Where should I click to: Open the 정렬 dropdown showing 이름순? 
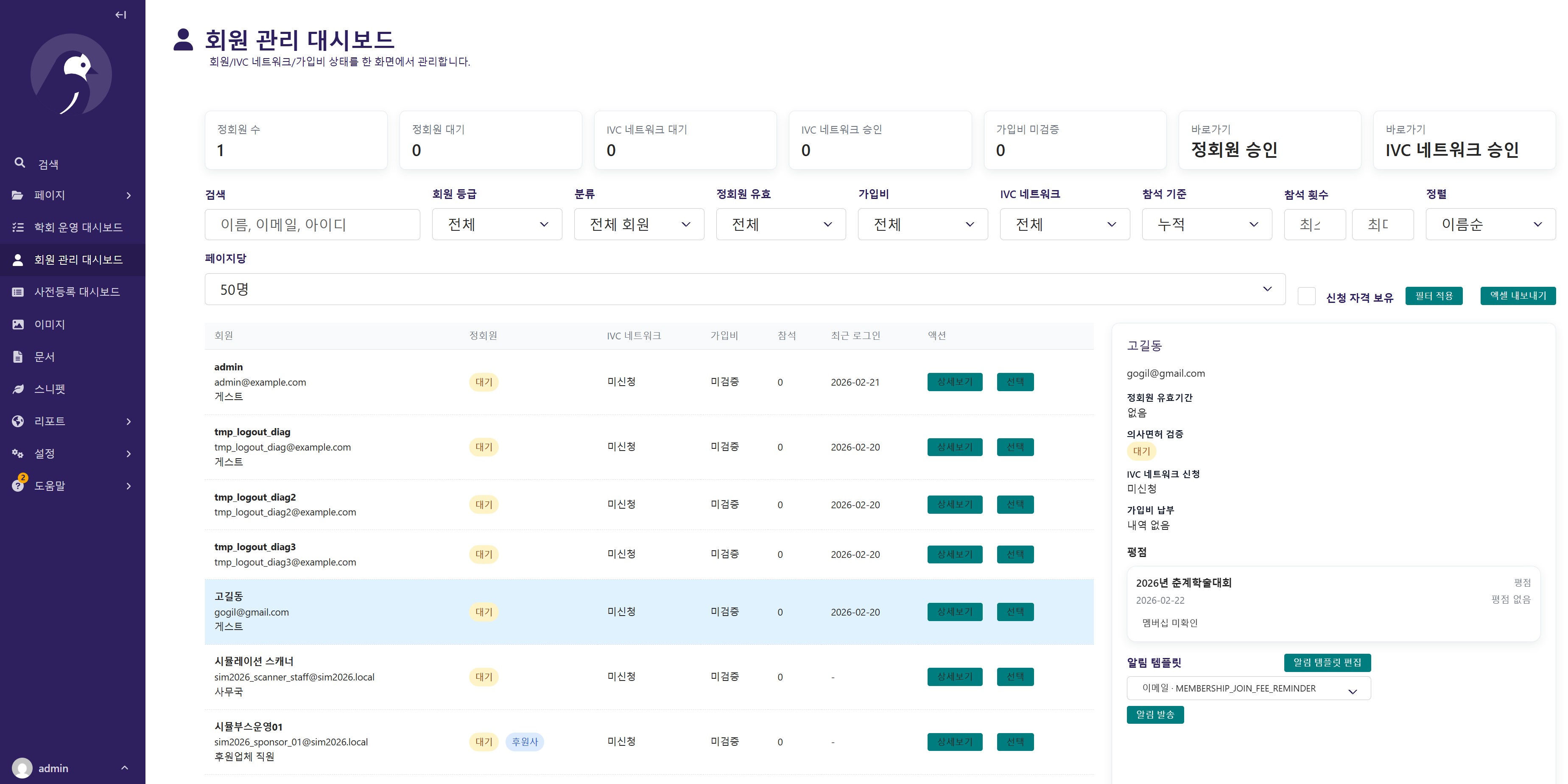click(x=1490, y=224)
